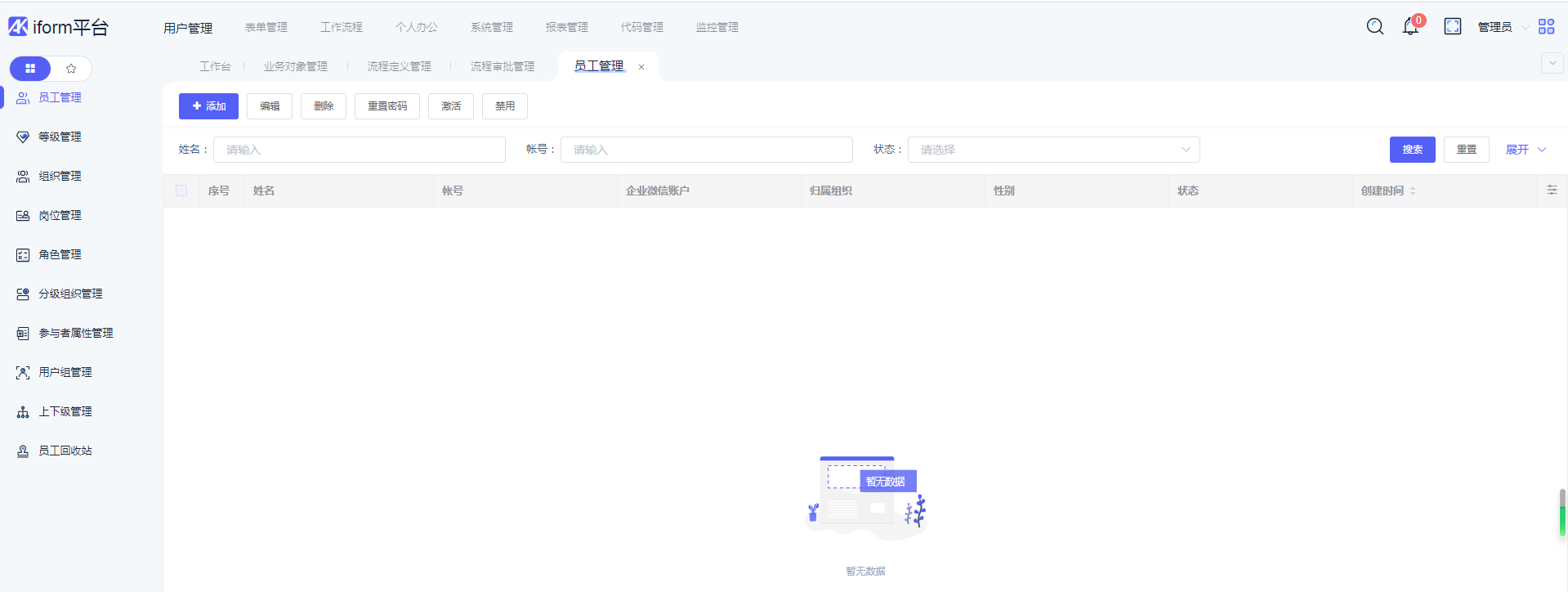Close the 员工管理 tab

[641, 67]
